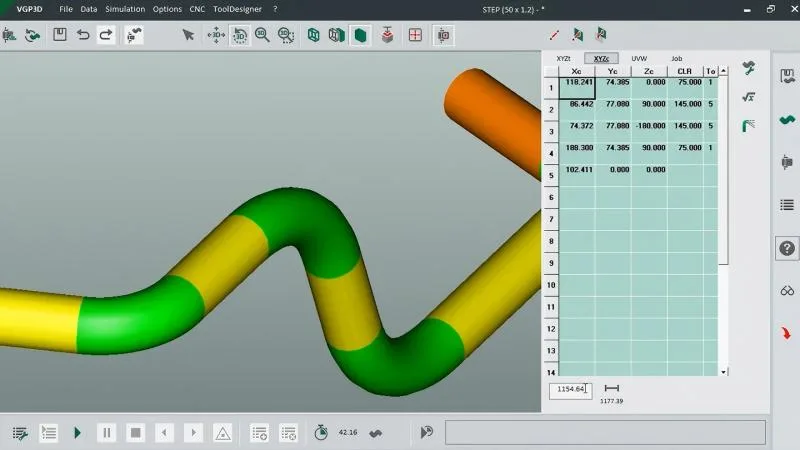800x450 pixels.
Task: Switch to the XYZc tab
Action: pos(601,59)
